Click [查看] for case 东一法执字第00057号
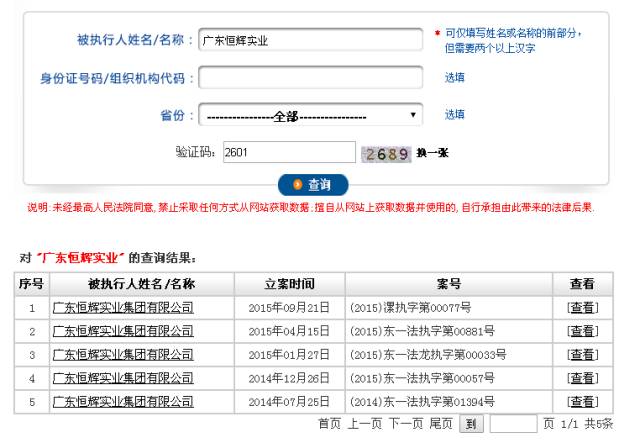This screenshot has width=640, height=443. pyautogui.click(x=582, y=378)
